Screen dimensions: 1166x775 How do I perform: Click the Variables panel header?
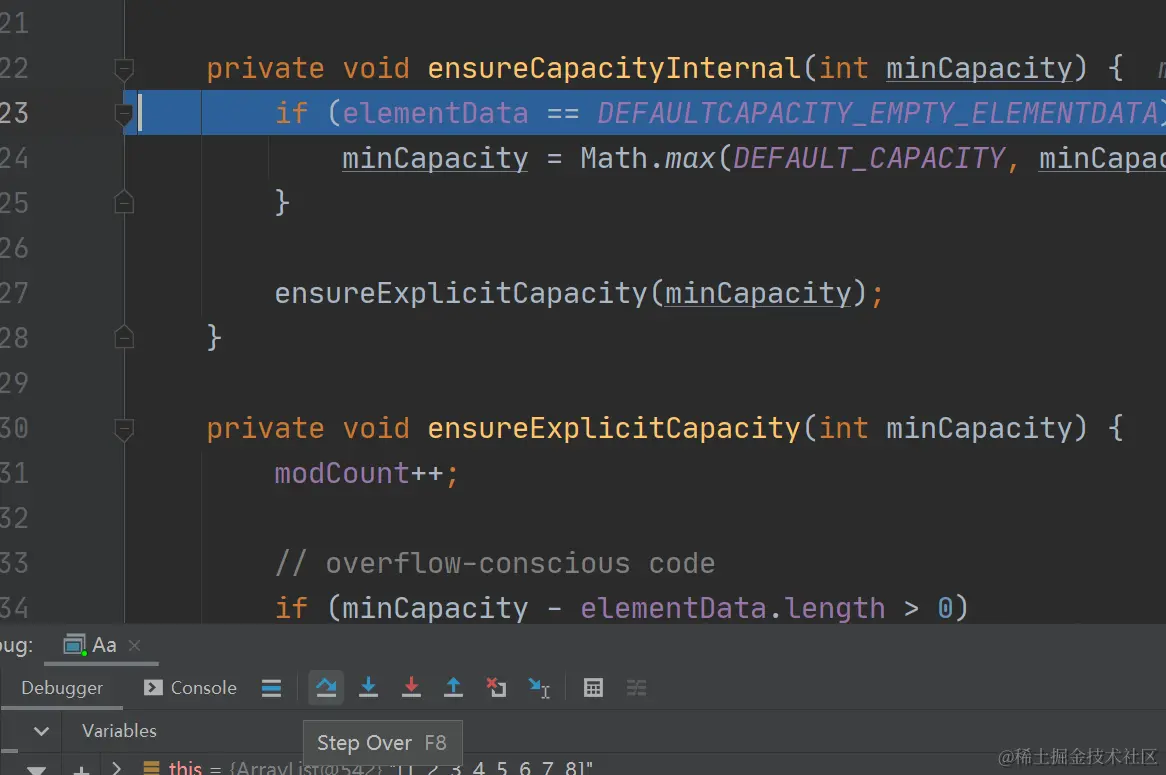(x=119, y=731)
